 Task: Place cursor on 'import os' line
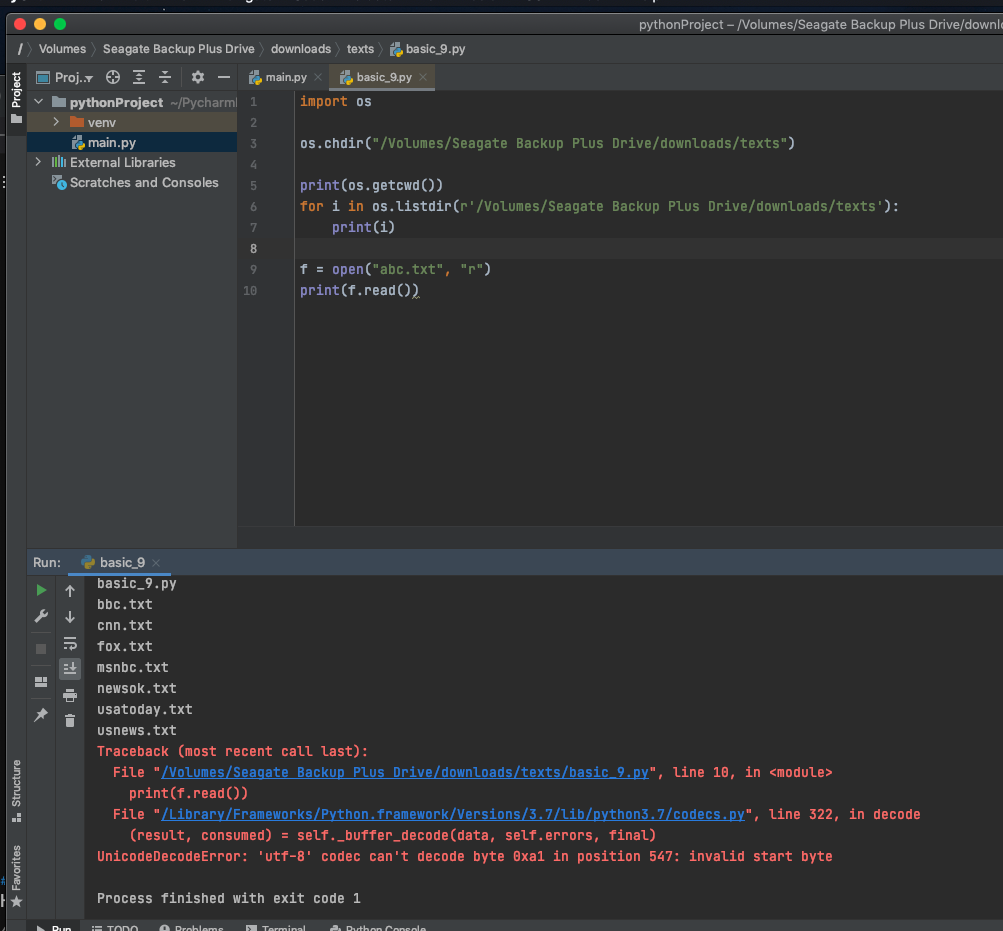point(336,101)
